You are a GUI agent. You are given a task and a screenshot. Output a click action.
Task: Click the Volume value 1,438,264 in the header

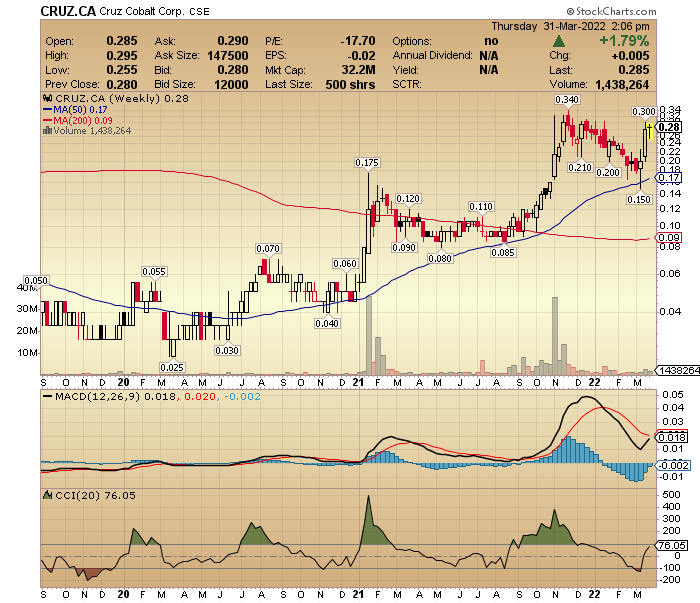[622, 84]
